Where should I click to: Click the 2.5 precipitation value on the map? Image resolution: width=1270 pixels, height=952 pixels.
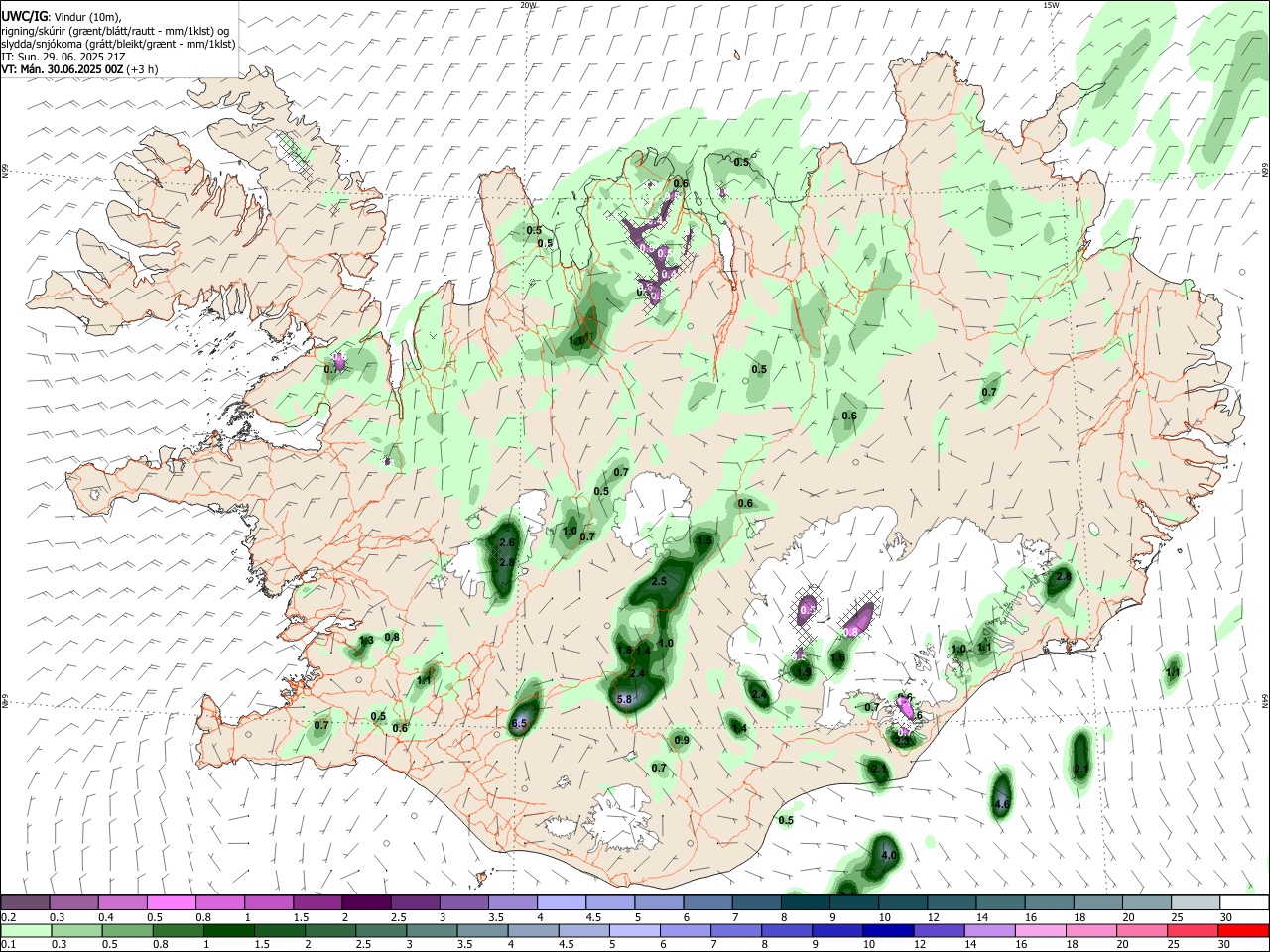point(659,582)
